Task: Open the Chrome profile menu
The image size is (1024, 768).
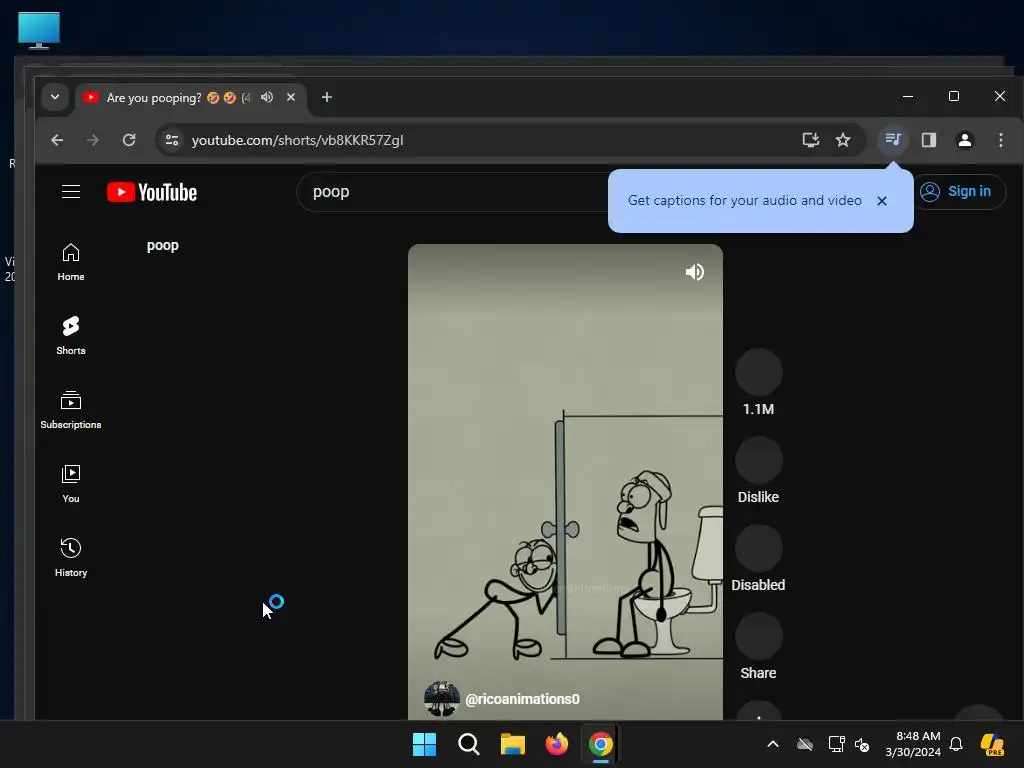Action: click(x=965, y=140)
